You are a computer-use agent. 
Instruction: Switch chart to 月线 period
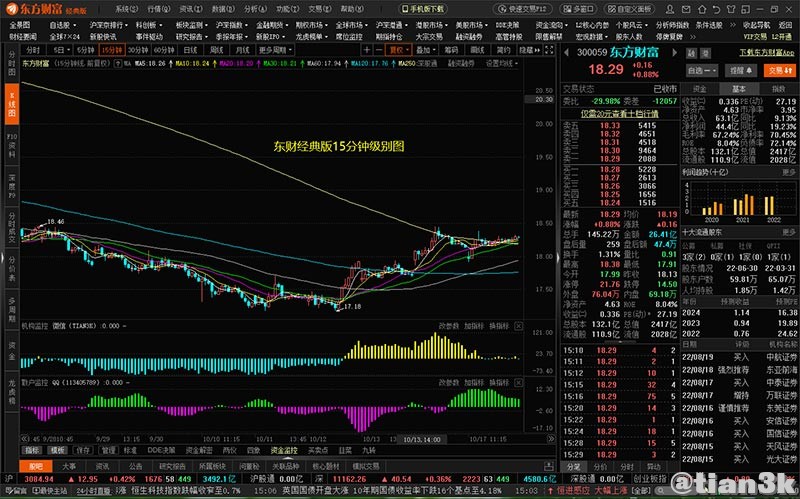(242, 49)
